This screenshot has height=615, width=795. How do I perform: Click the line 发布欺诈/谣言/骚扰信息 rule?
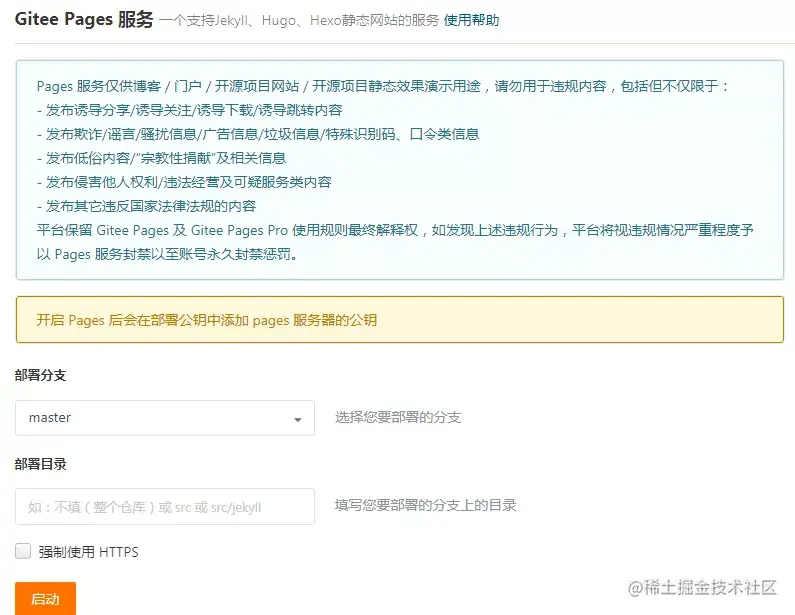tap(258, 134)
